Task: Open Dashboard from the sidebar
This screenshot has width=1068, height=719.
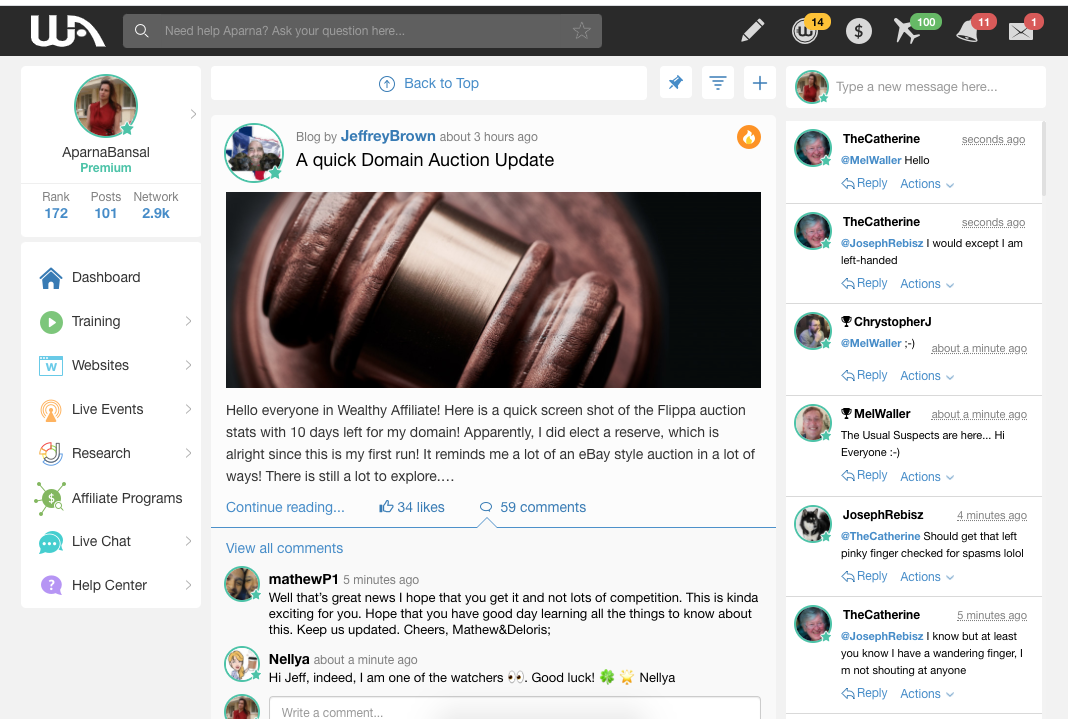Action: tap(105, 277)
